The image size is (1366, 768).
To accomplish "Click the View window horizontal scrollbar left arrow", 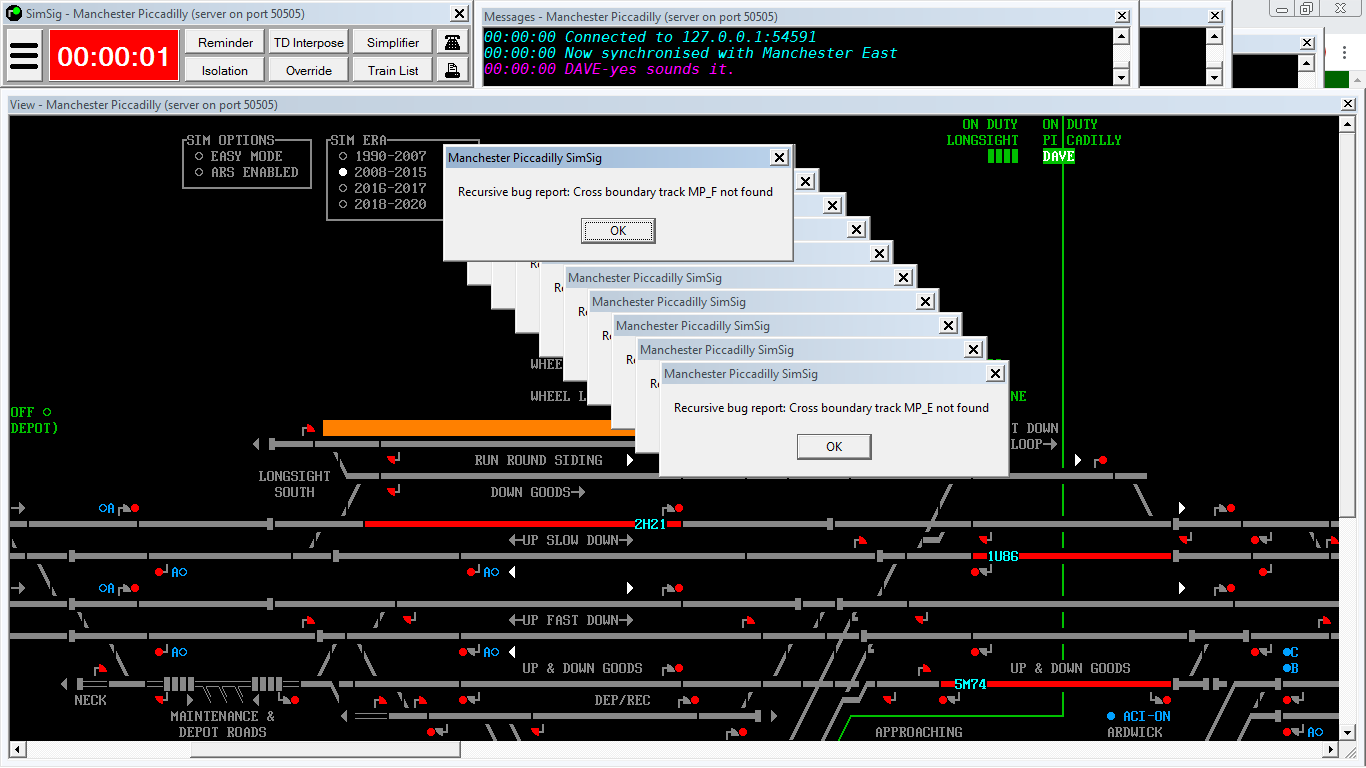I will pos(19,749).
